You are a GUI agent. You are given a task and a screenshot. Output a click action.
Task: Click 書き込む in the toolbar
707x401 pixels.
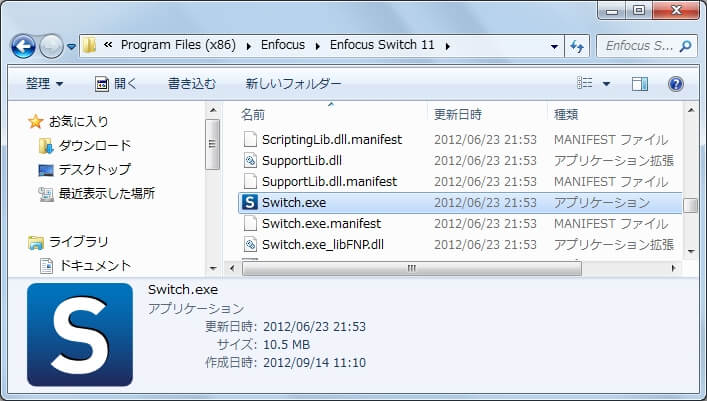pyautogui.click(x=192, y=84)
